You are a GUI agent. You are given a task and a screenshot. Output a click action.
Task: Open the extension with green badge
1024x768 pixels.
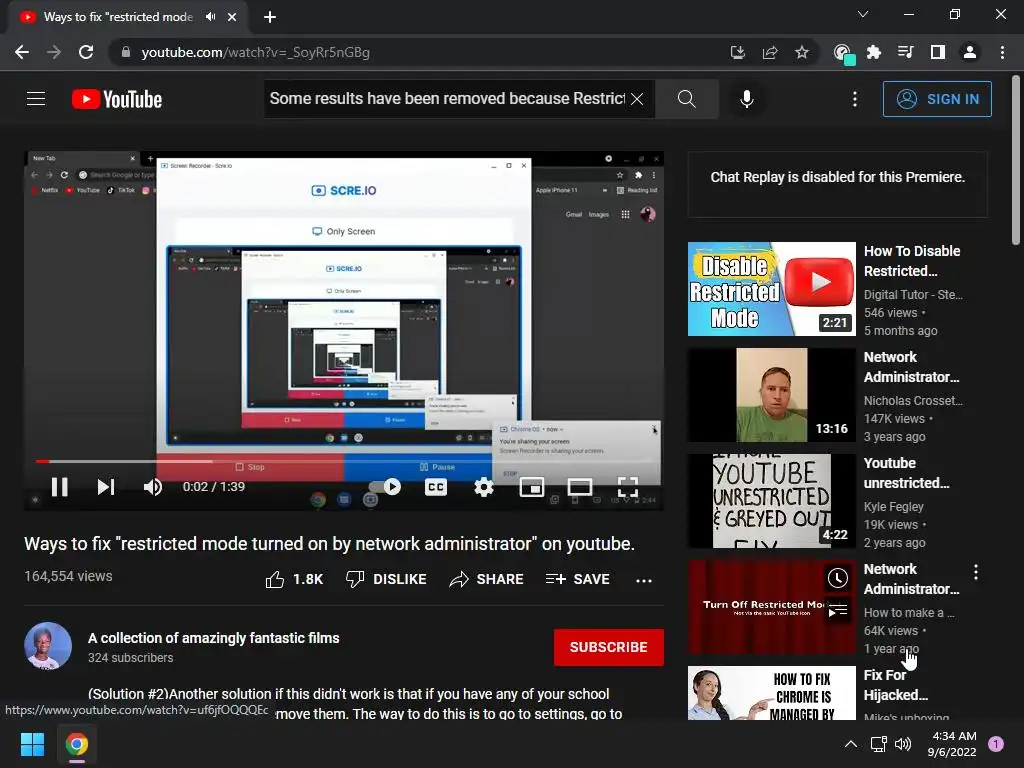843,53
